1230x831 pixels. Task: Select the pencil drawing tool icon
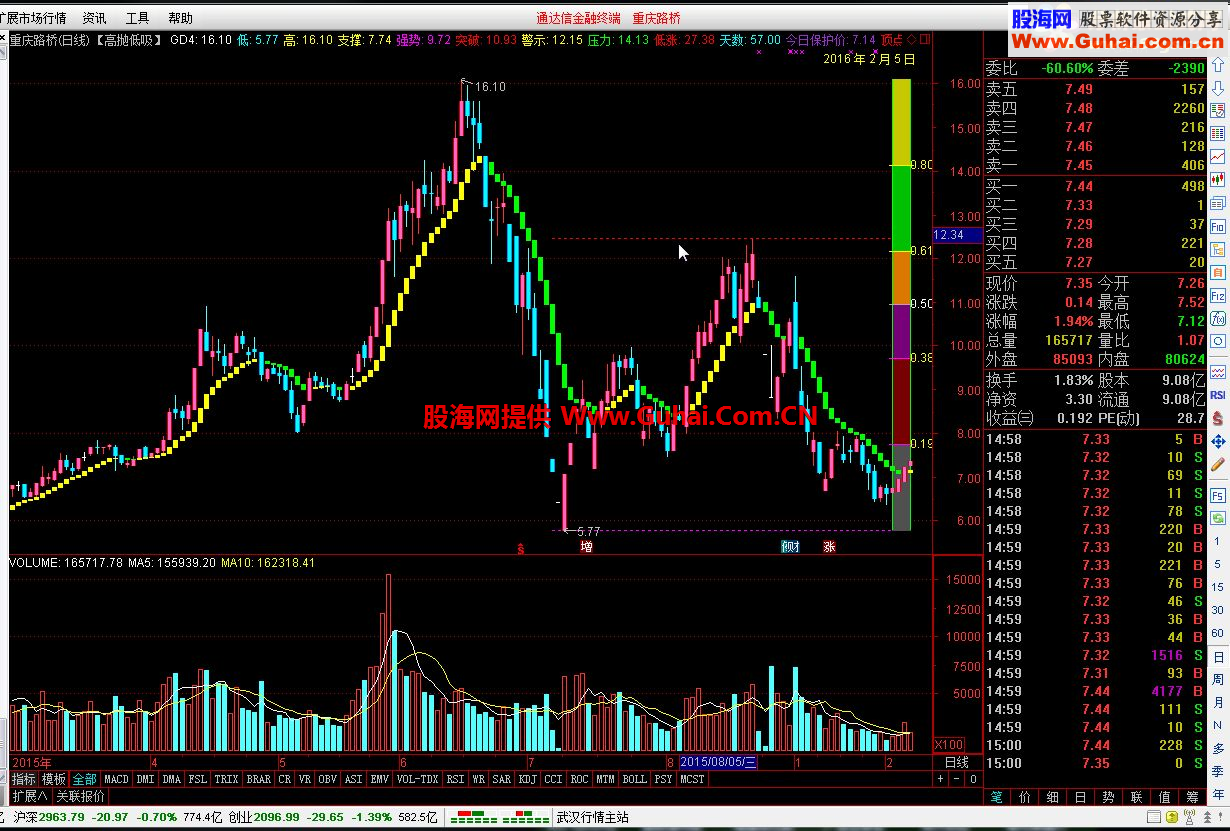(x=1218, y=465)
